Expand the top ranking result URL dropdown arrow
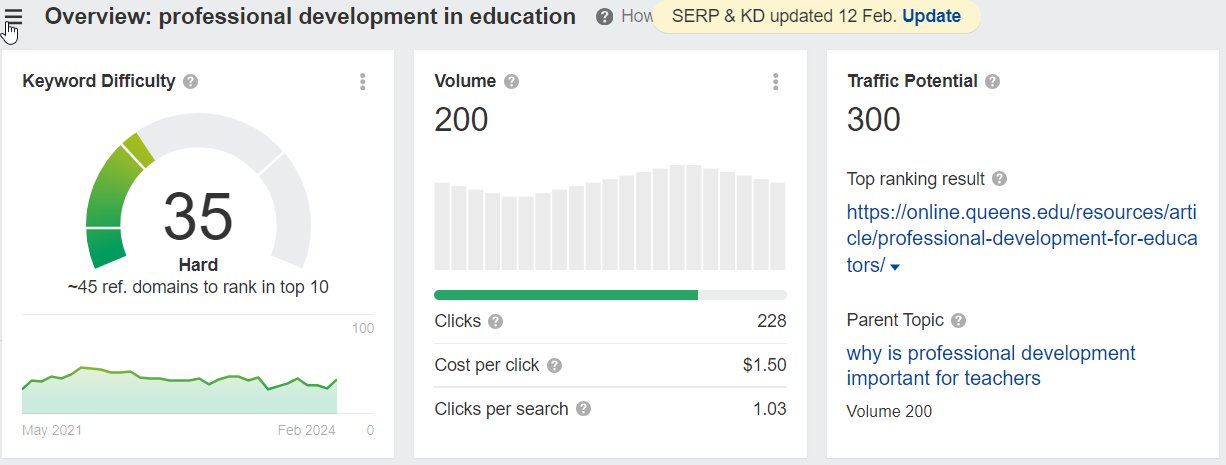 [895, 267]
